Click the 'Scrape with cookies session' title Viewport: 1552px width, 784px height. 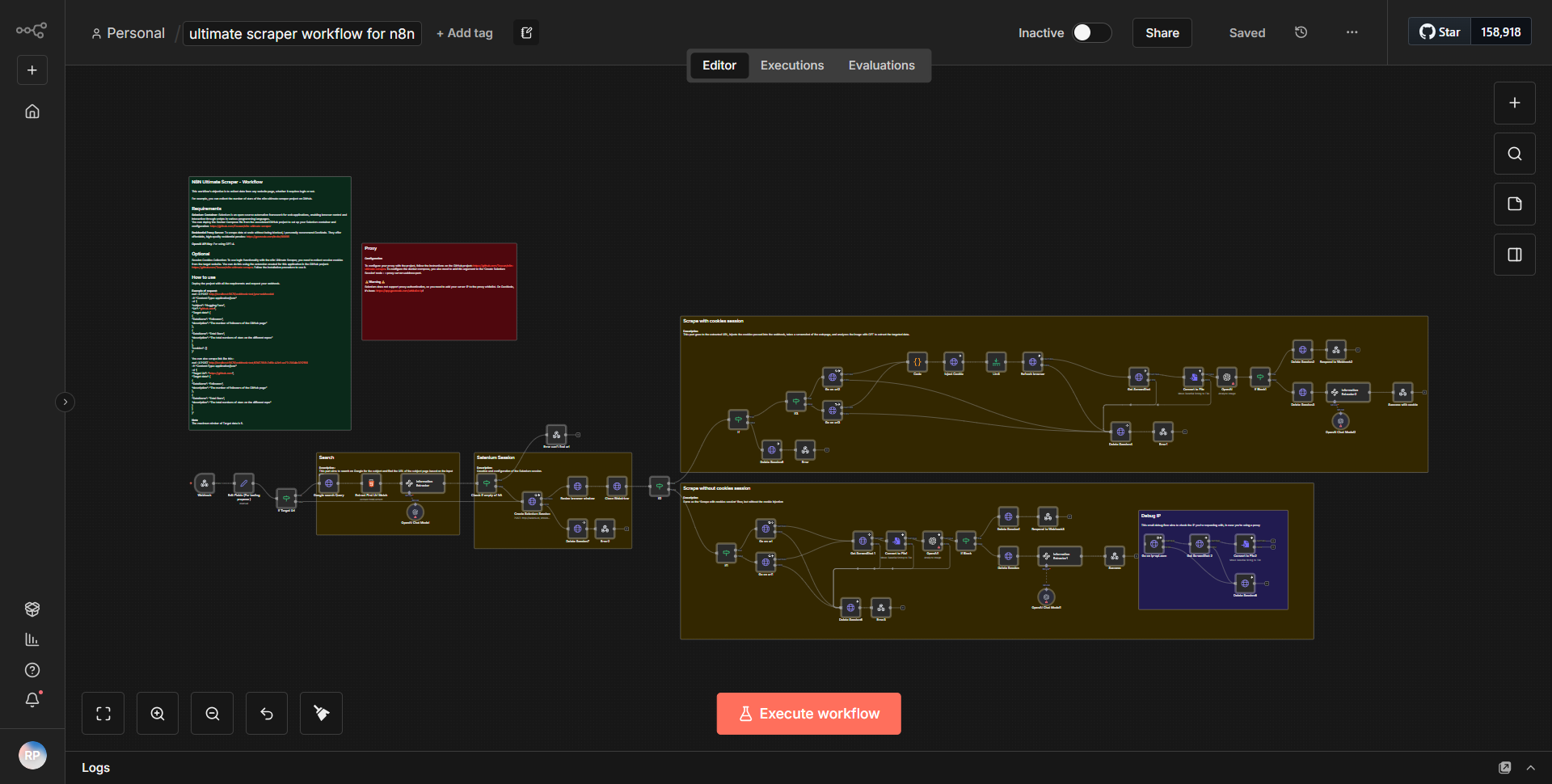coord(713,321)
